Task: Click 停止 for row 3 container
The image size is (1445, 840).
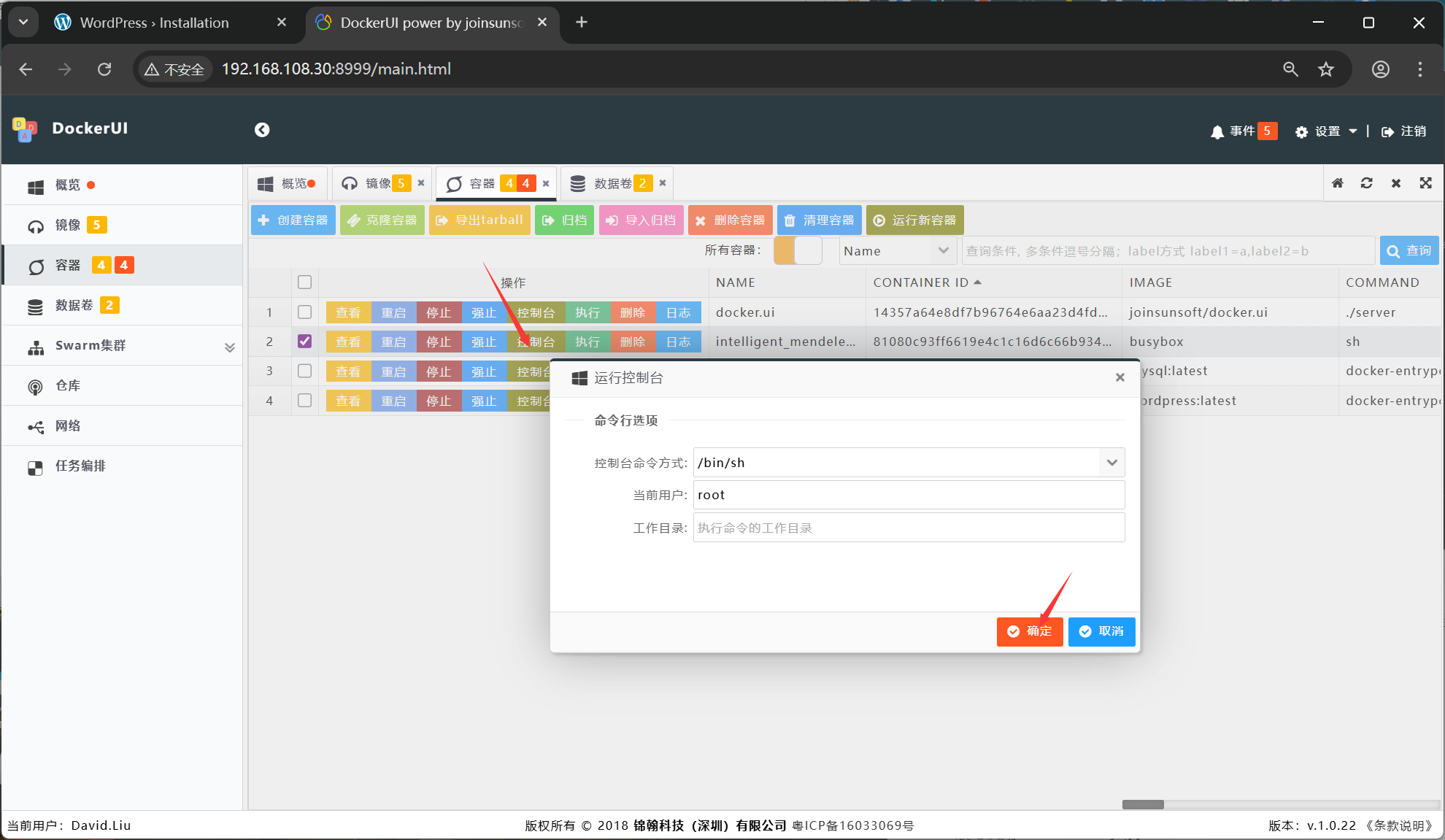Action: click(439, 371)
